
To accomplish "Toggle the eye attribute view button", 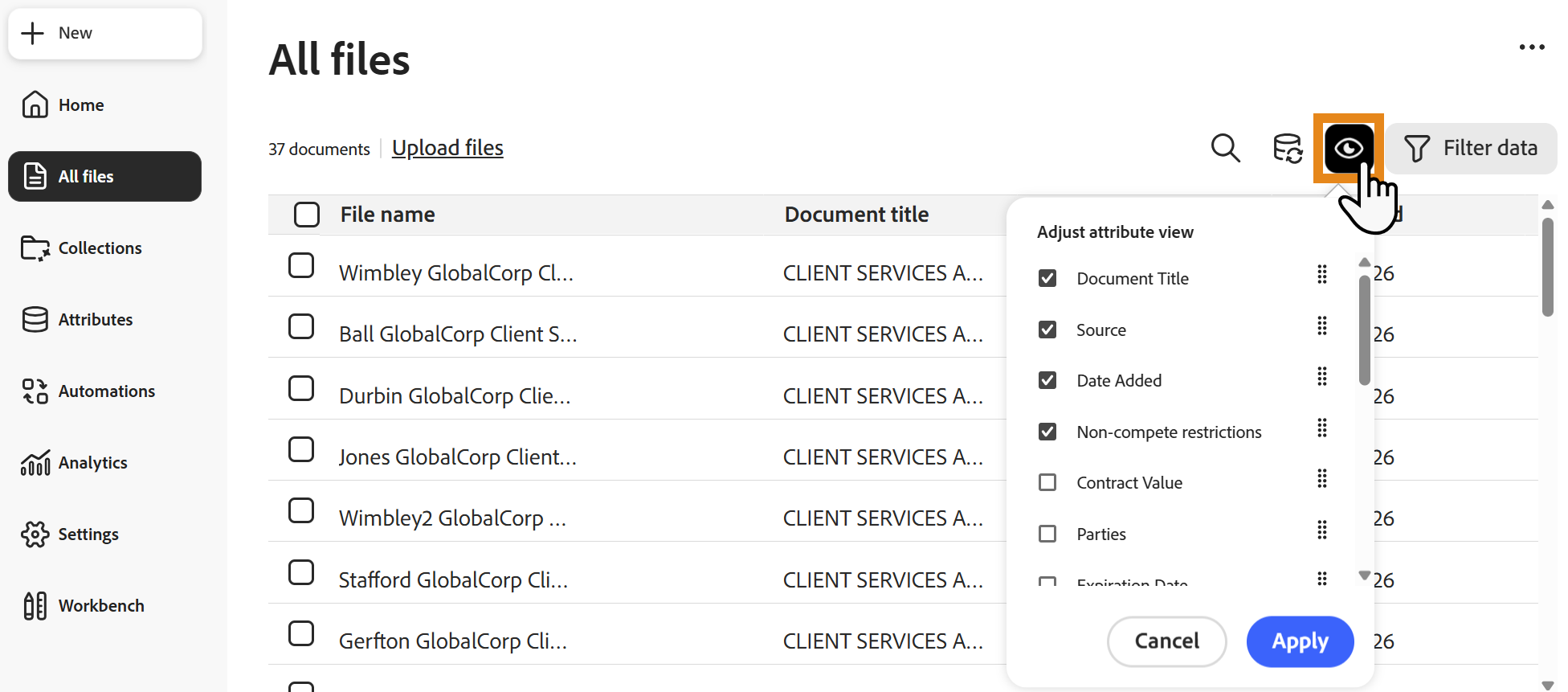I will (x=1349, y=148).
